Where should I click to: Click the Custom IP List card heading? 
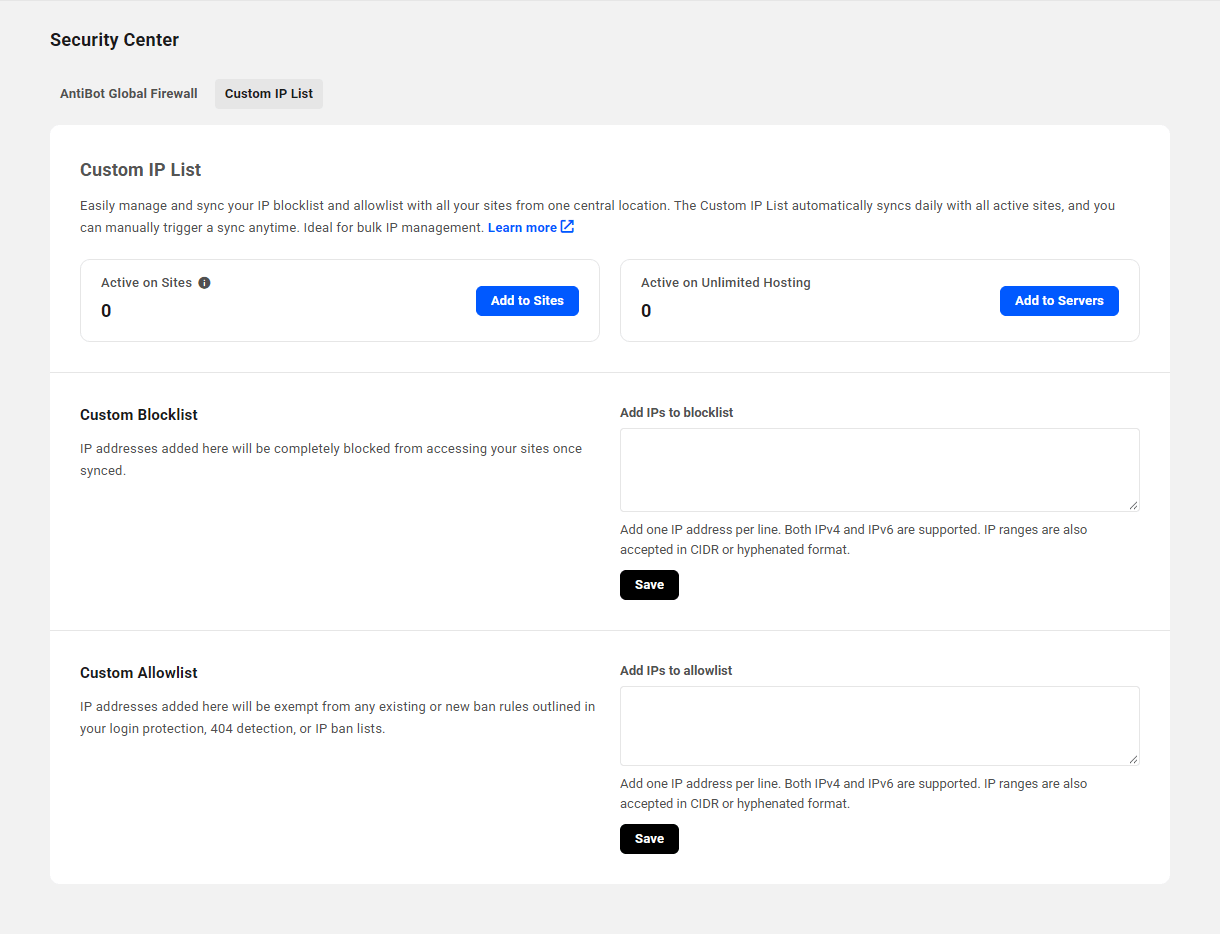point(141,170)
